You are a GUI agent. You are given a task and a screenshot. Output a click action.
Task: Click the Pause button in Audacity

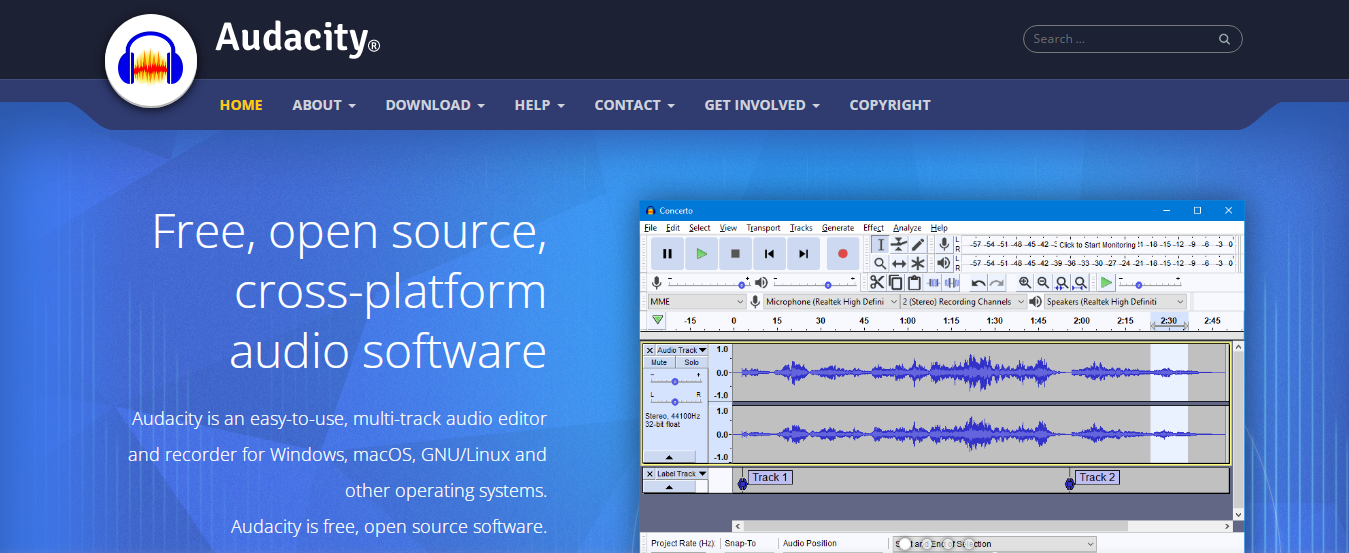(x=667, y=254)
